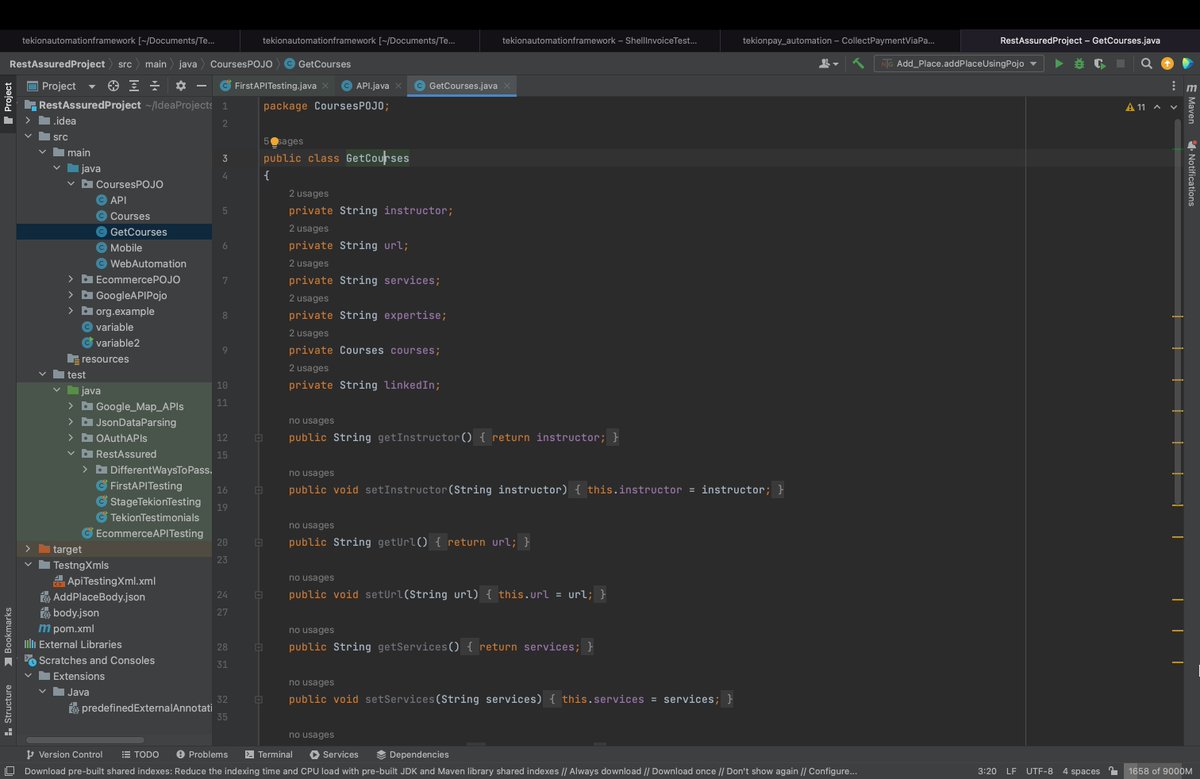Open the account/Code With Me icon
The image size is (1200, 779).
click(828, 63)
